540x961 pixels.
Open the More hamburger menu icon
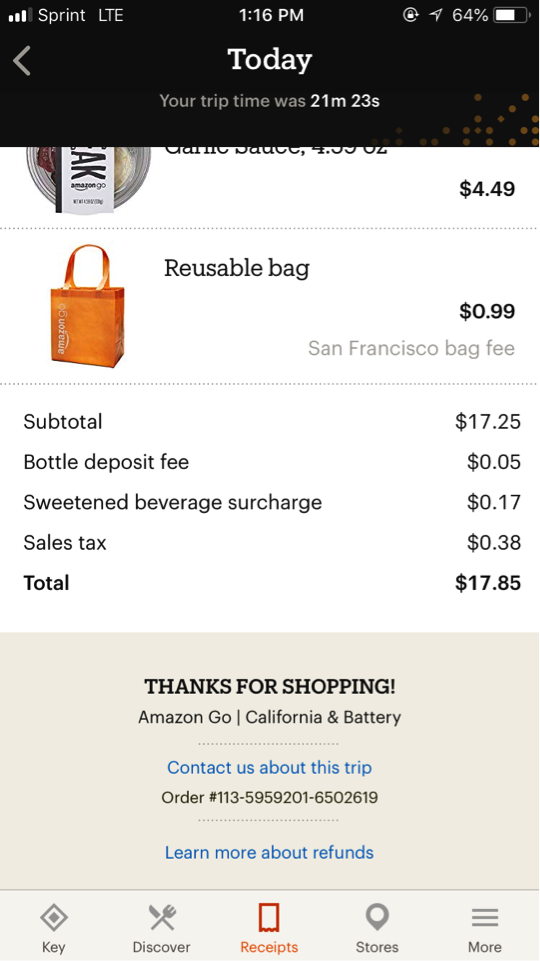click(x=485, y=917)
